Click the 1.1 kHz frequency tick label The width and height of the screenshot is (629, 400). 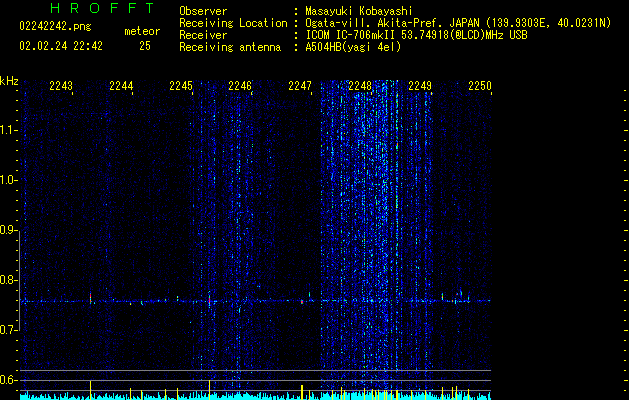(9, 130)
